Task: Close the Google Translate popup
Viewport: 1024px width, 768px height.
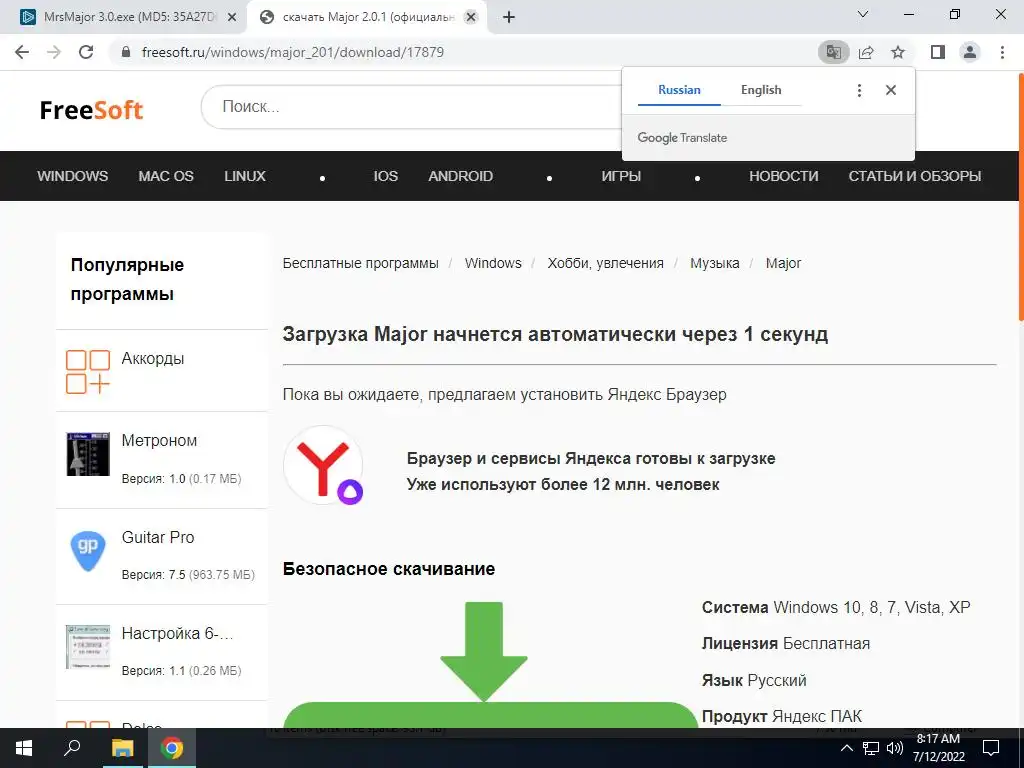Action: point(891,90)
